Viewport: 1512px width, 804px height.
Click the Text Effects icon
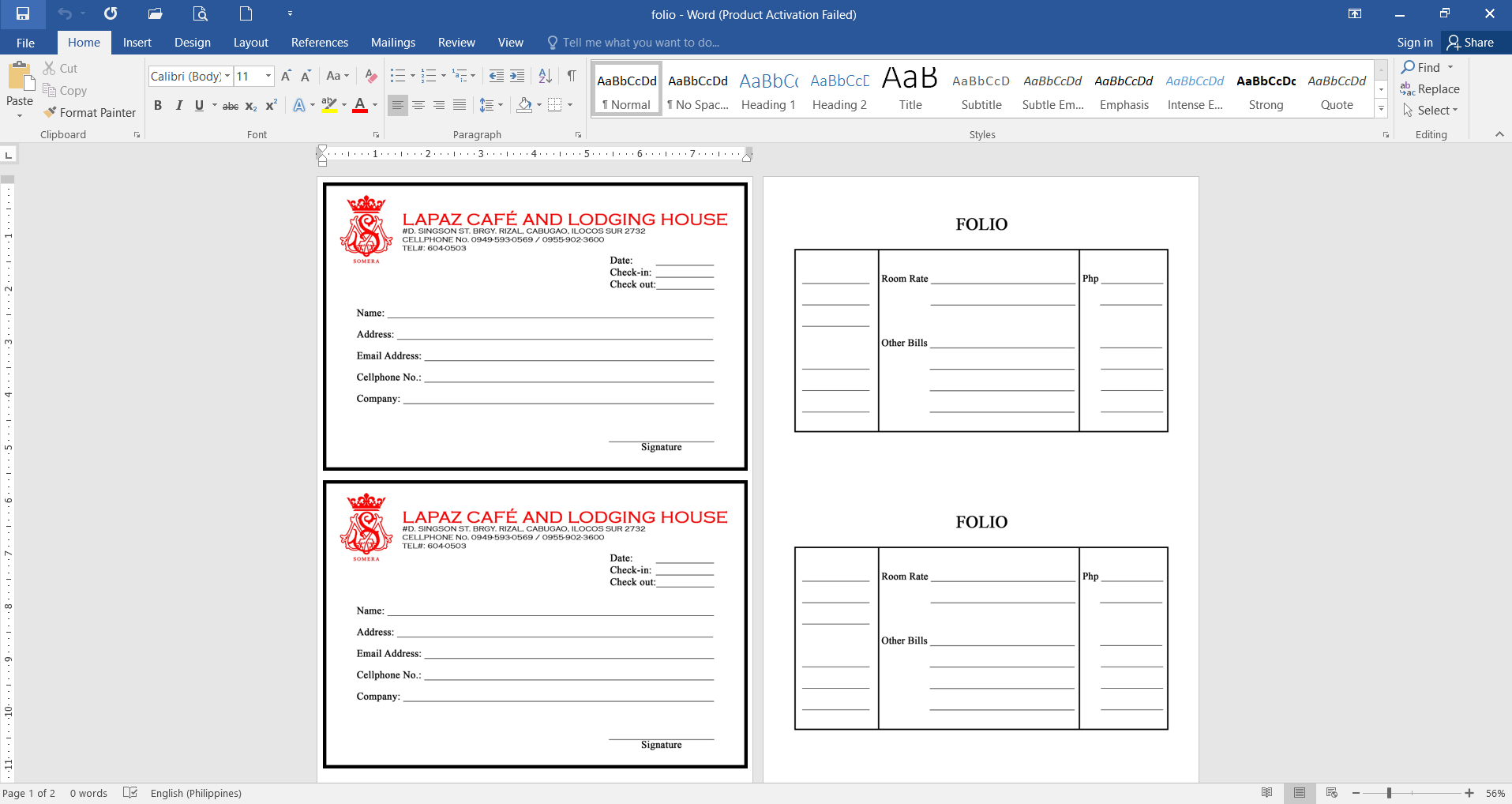tap(299, 106)
